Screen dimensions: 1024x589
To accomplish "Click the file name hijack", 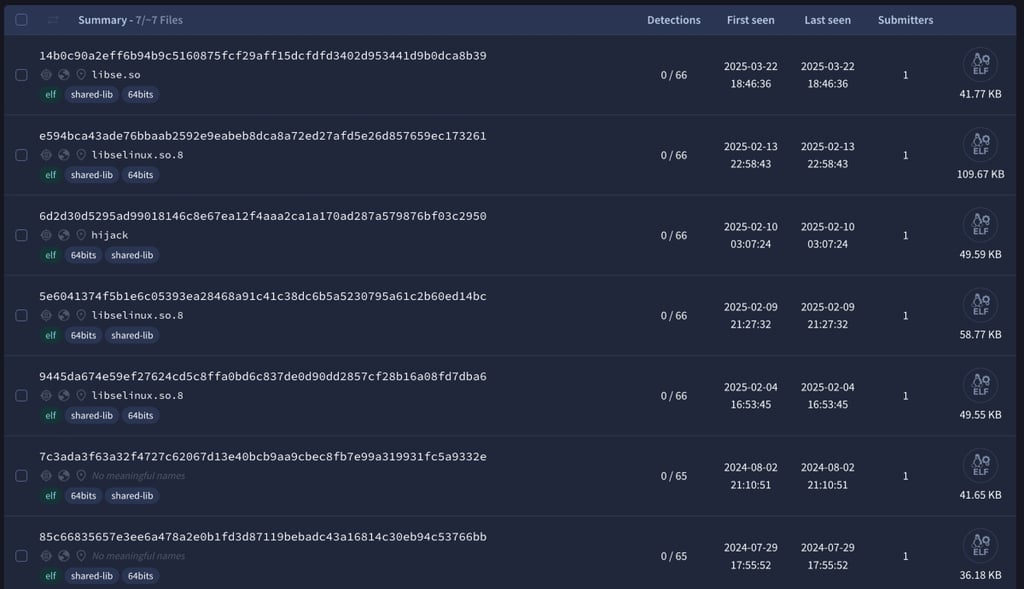I will click(x=110, y=235).
